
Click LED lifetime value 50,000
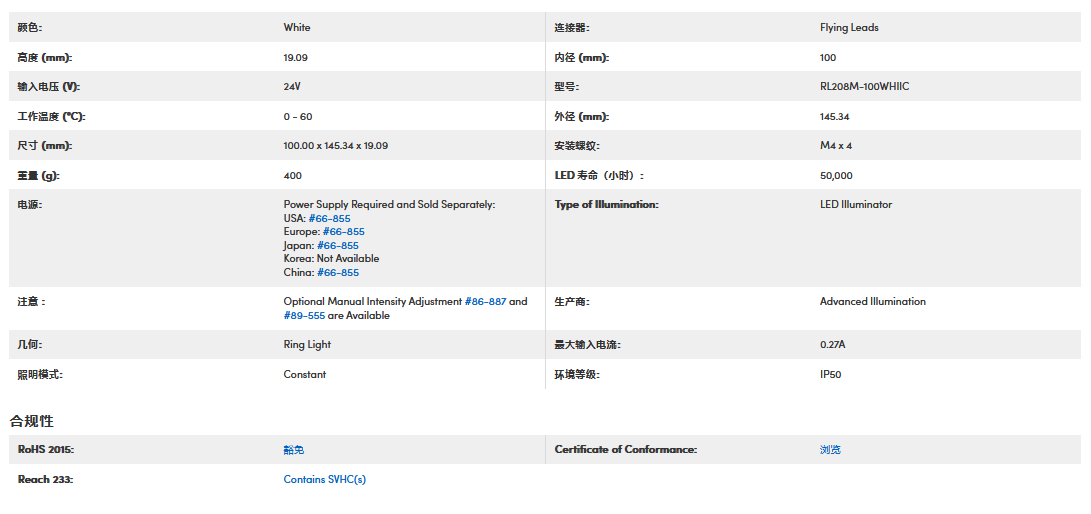[x=836, y=176]
